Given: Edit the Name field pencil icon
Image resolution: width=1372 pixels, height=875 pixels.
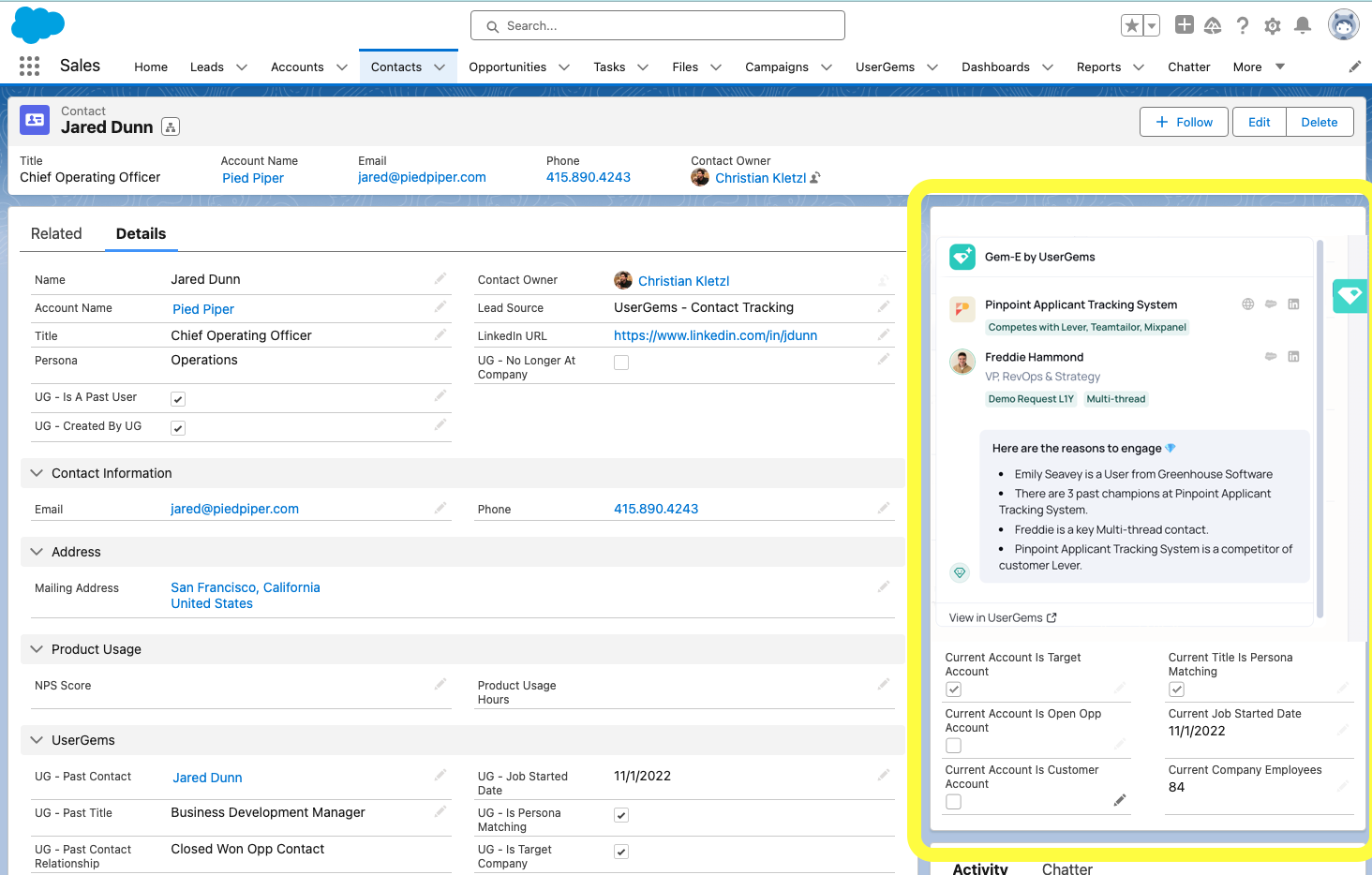Looking at the screenshot, I should (x=440, y=279).
